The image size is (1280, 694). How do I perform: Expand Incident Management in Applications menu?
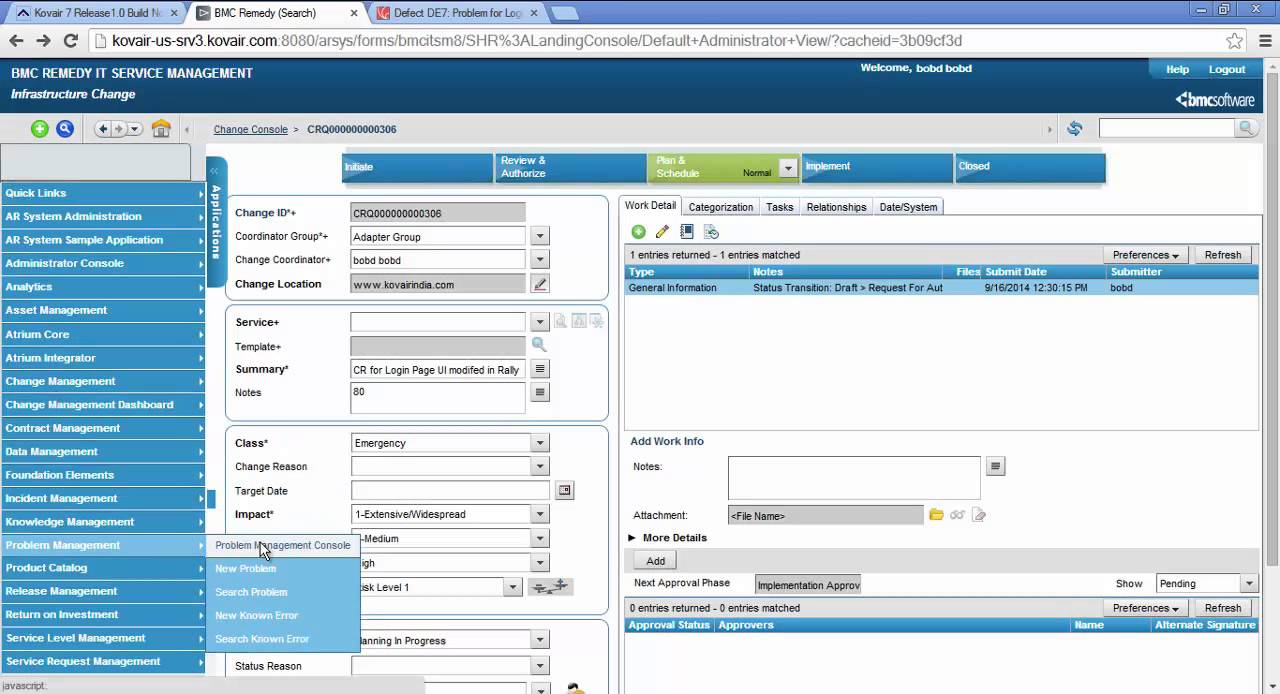(x=102, y=498)
